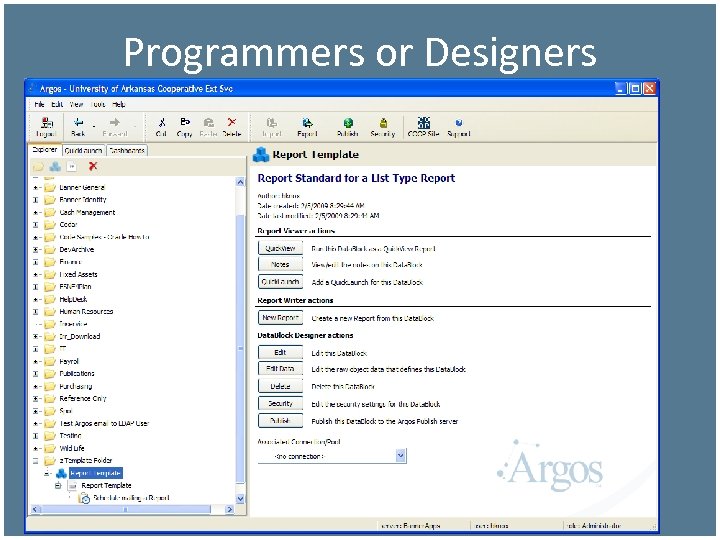The image size is (720, 540).
Task: Click the tree vertical scrollbar down arrow
Action: [240, 499]
